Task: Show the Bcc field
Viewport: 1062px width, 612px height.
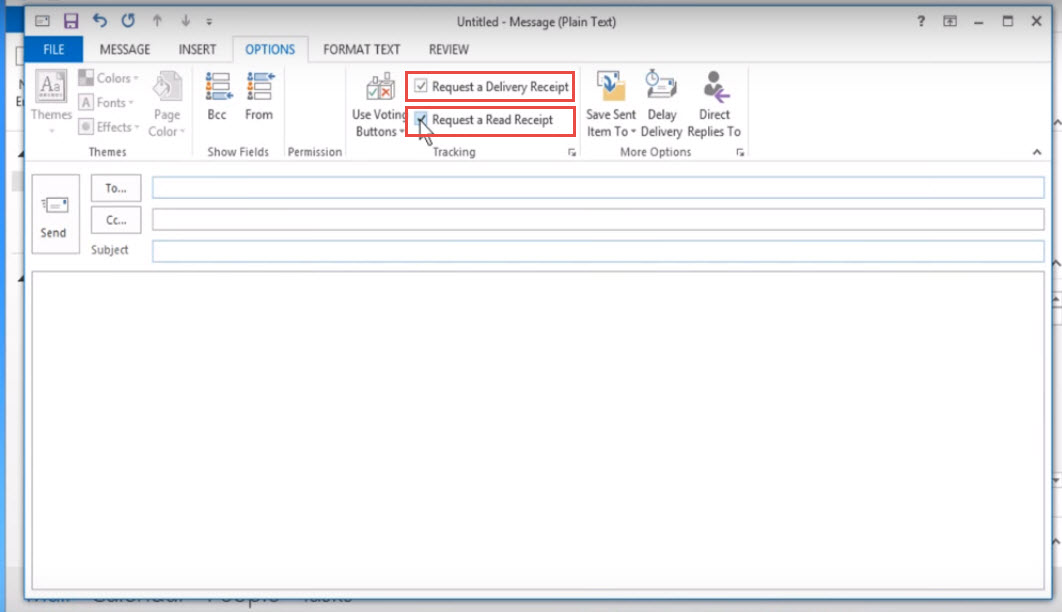Action: coord(217,97)
